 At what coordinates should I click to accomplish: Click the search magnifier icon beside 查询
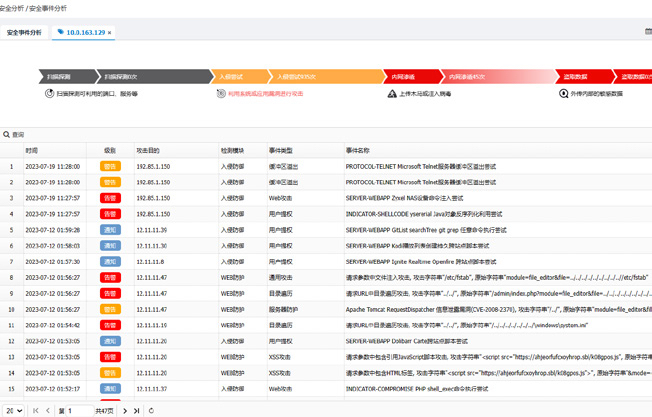6,134
